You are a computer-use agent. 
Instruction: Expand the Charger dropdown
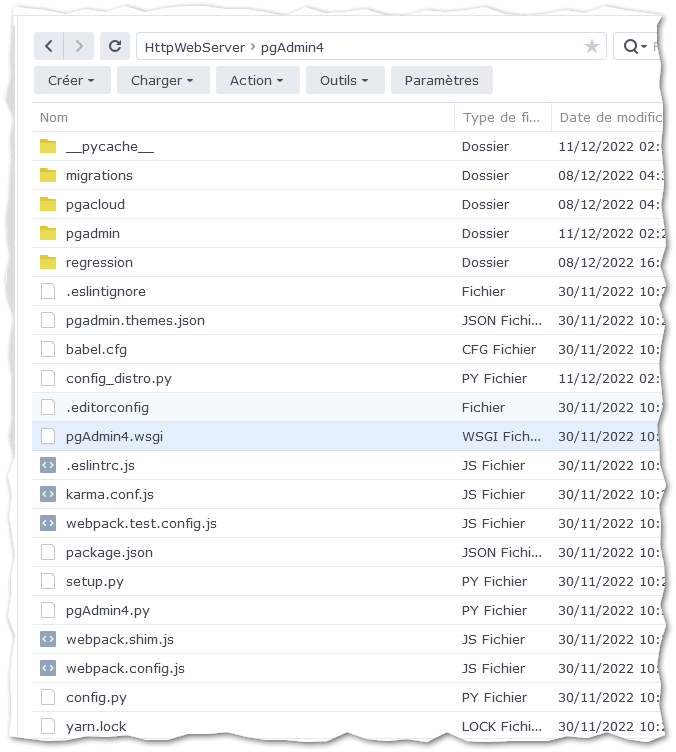coord(162,80)
